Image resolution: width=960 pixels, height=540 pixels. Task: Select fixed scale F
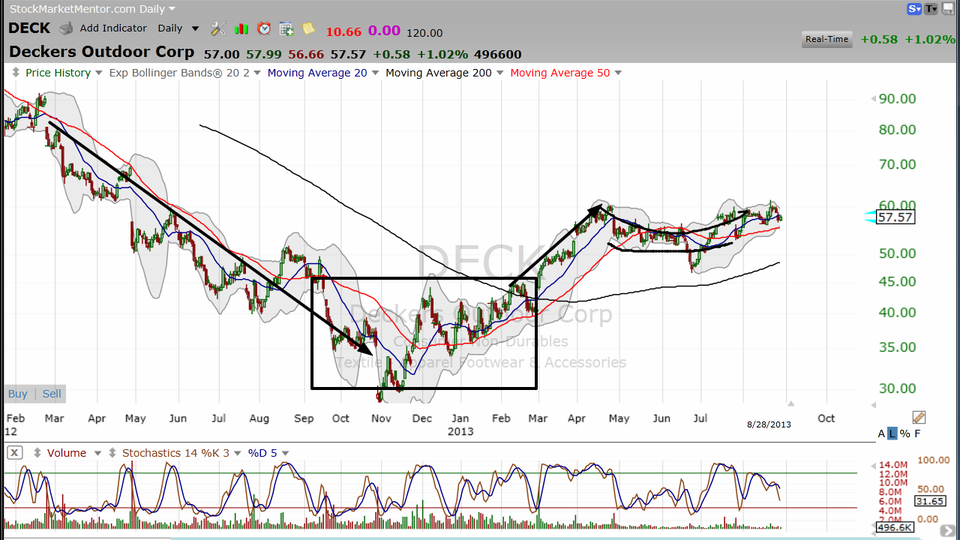pos(917,433)
